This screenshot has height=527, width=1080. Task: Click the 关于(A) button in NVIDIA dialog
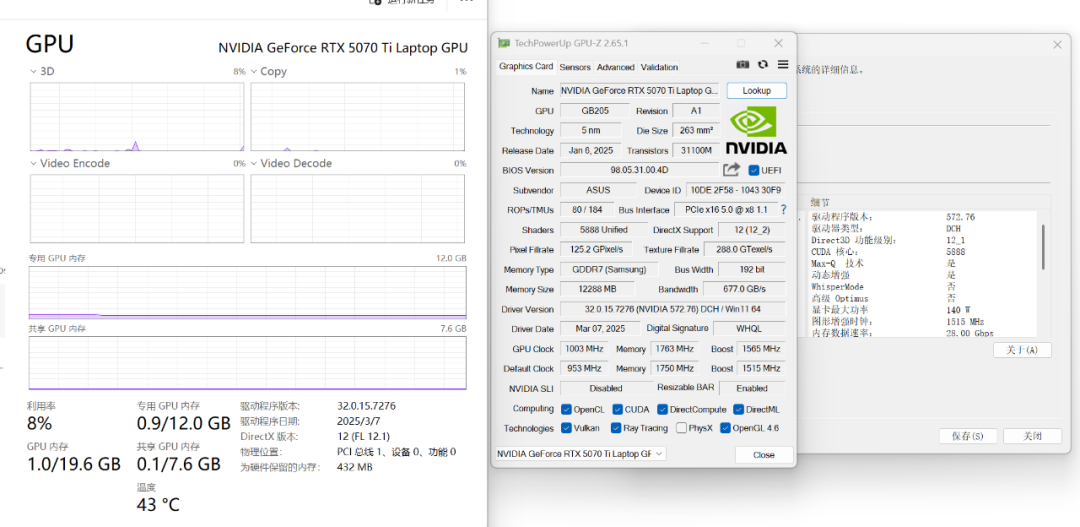pyautogui.click(x=1022, y=350)
